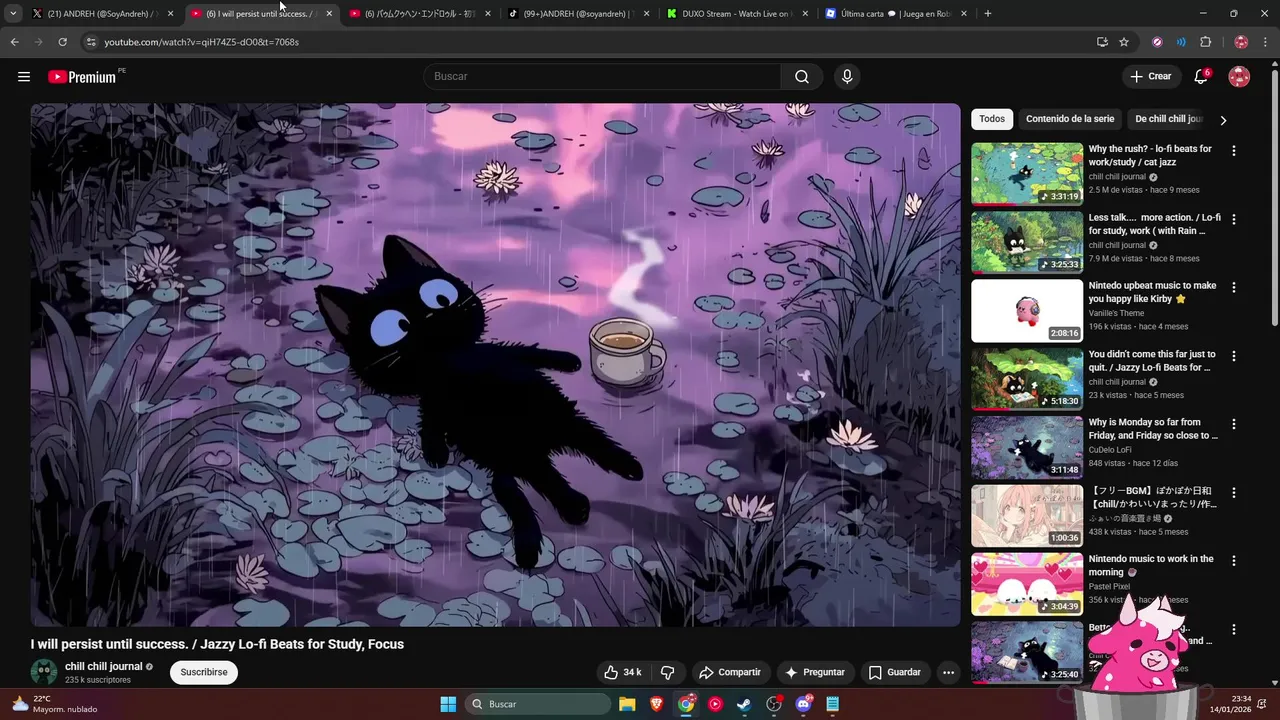The image size is (1280, 720).
Task: Open the notifications bell
Action: click(x=1201, y=77)
